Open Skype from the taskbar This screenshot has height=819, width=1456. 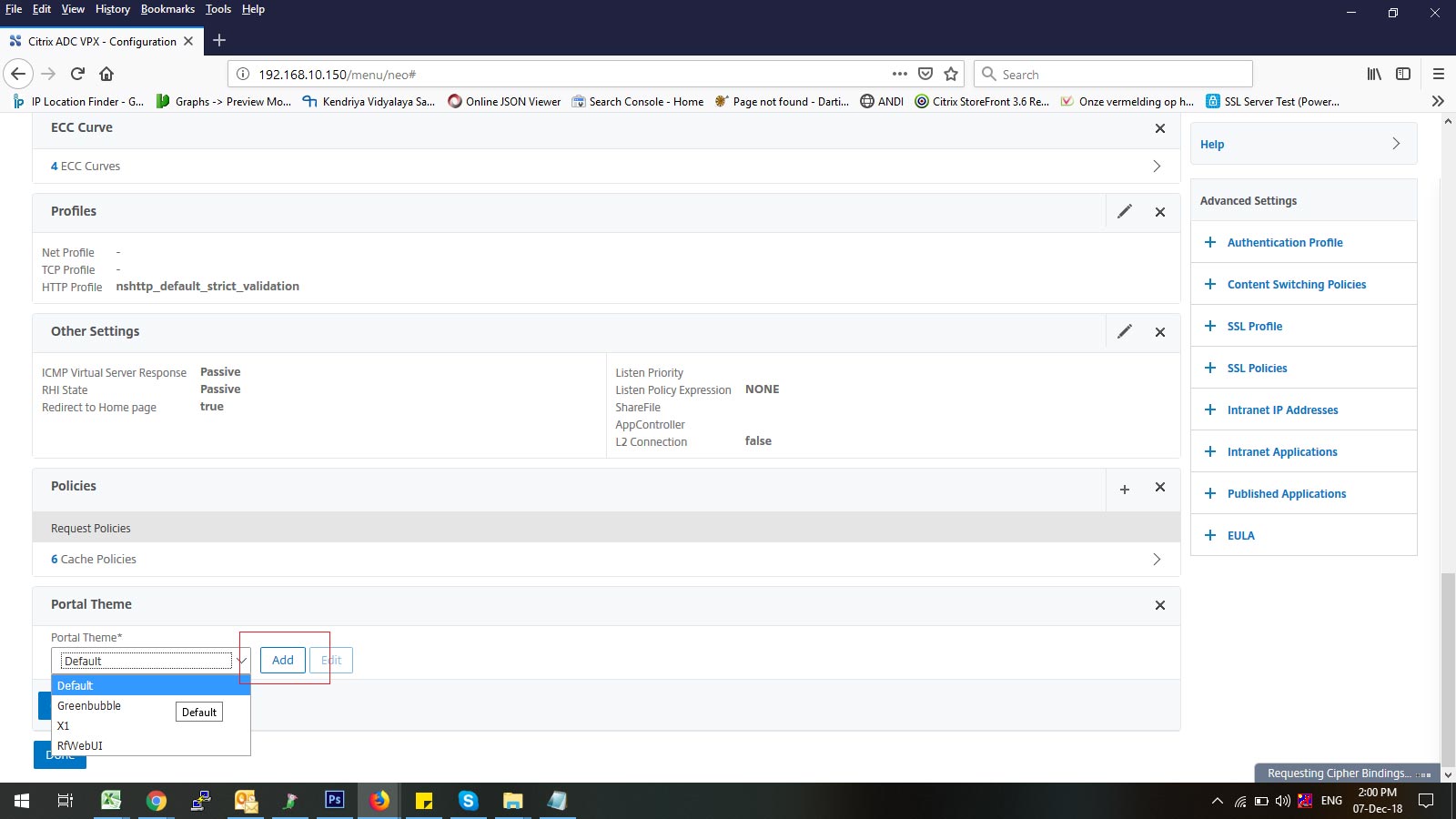[x=468, y=801]
